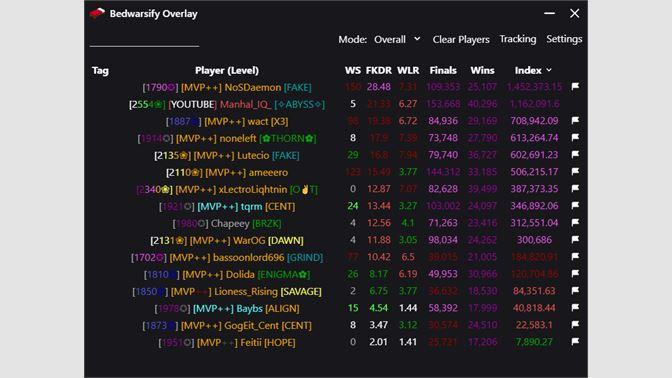The width and height of the screenshot is (672, 378).
Task: Sort by the Finals column header
Action: [x=443, y=70]
